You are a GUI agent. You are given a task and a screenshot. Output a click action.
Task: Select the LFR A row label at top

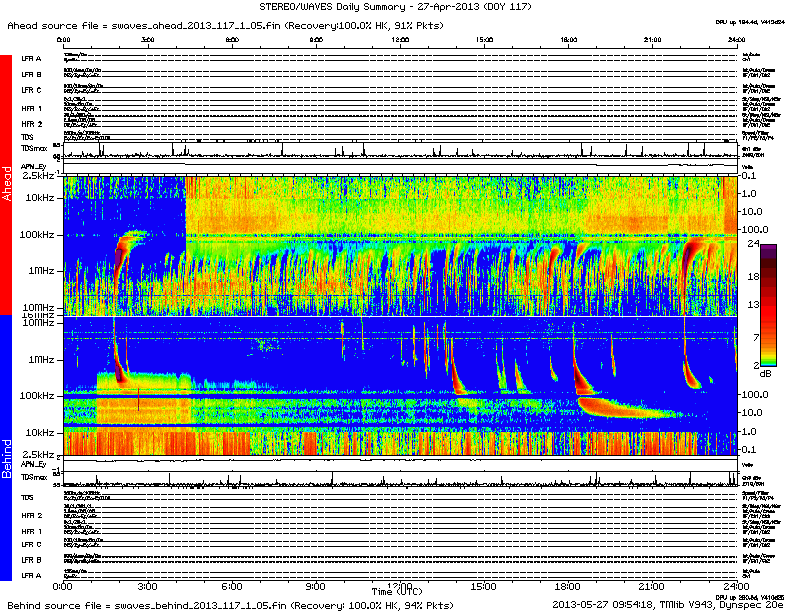pos(31,59)
